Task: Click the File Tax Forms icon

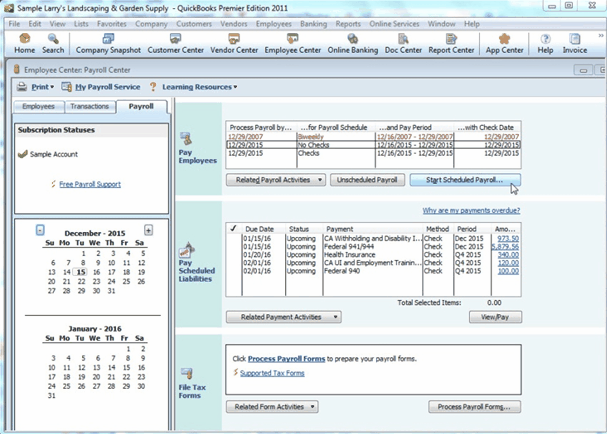Action: coord(187,374)
